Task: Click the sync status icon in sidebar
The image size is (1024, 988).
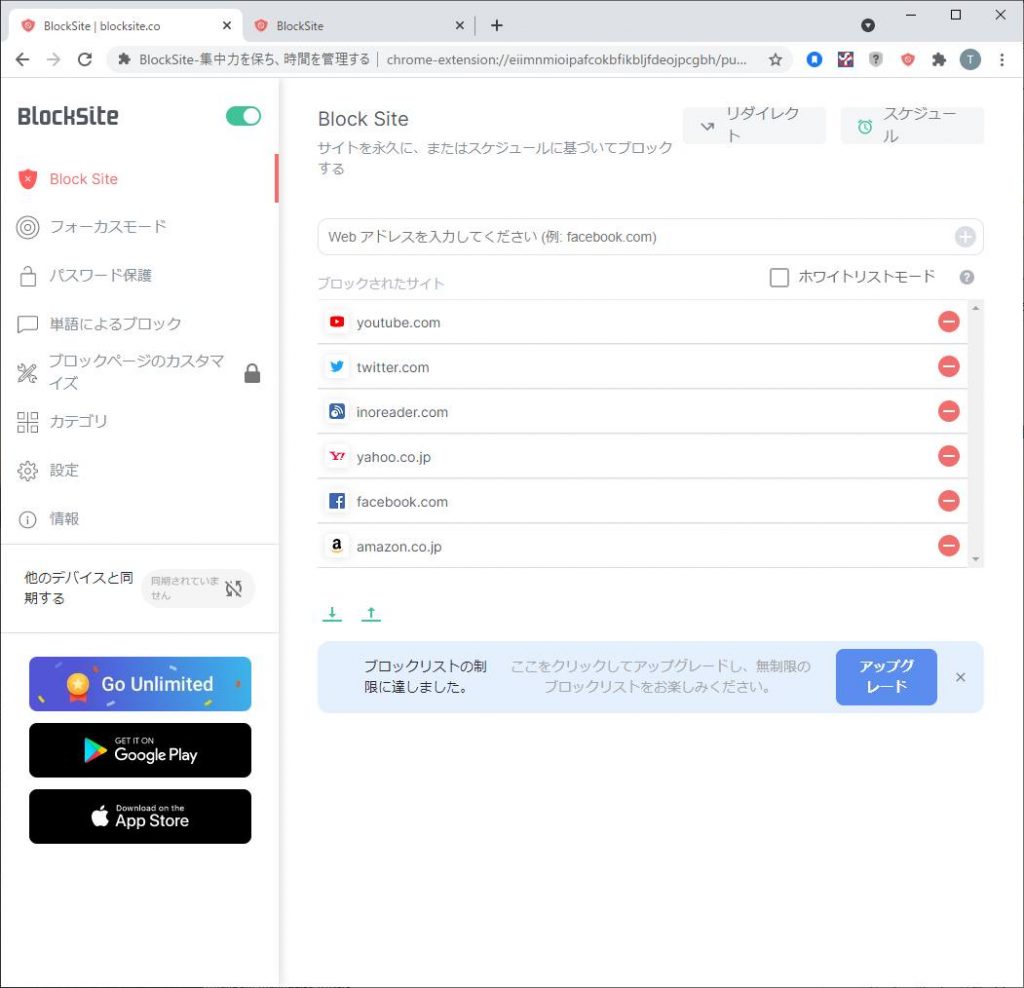Action: point(234,589)
